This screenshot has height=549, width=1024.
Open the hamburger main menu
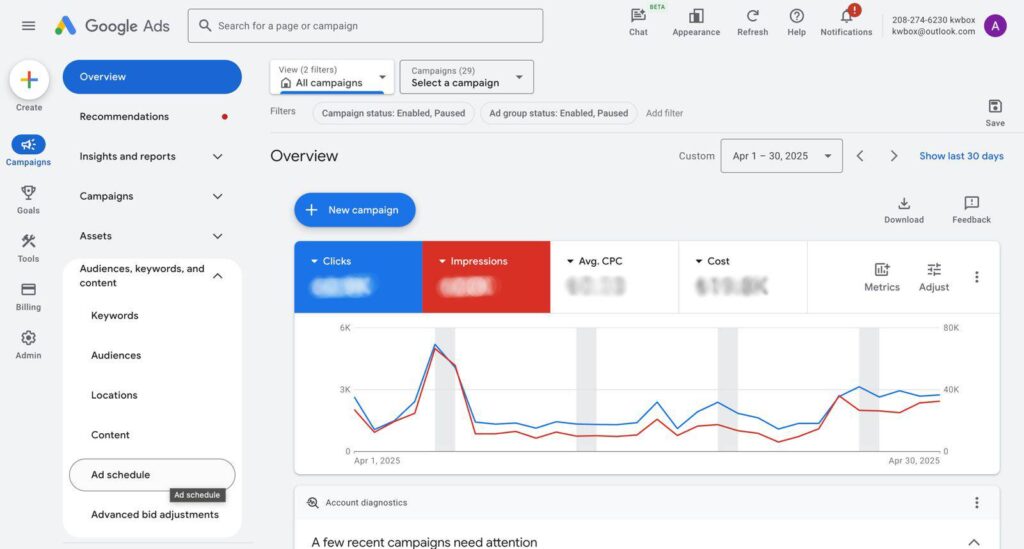pos(28,26)
